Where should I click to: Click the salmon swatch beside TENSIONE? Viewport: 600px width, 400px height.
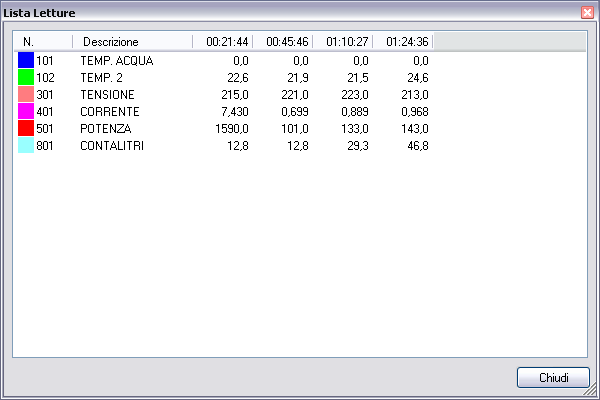pos(26,95)
